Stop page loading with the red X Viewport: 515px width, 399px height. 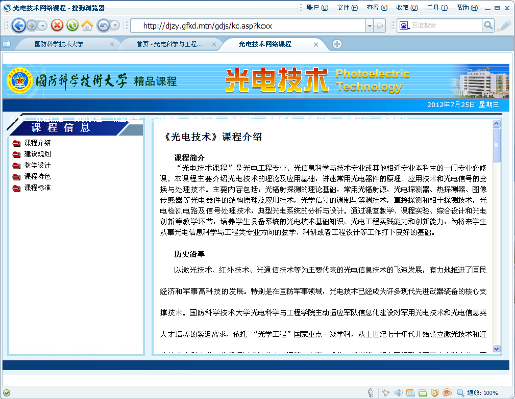point(57,25)
